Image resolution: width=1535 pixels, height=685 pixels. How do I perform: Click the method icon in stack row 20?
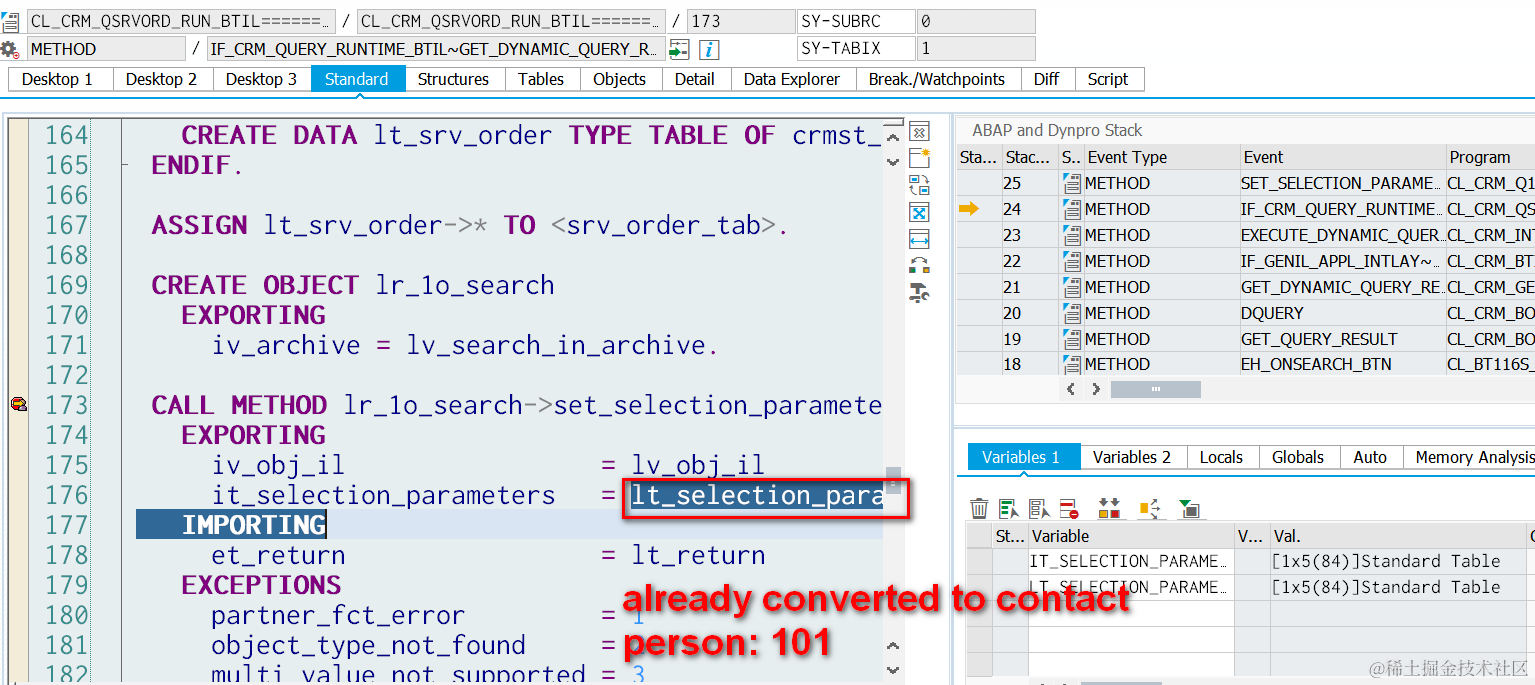tap(1071, 313)
